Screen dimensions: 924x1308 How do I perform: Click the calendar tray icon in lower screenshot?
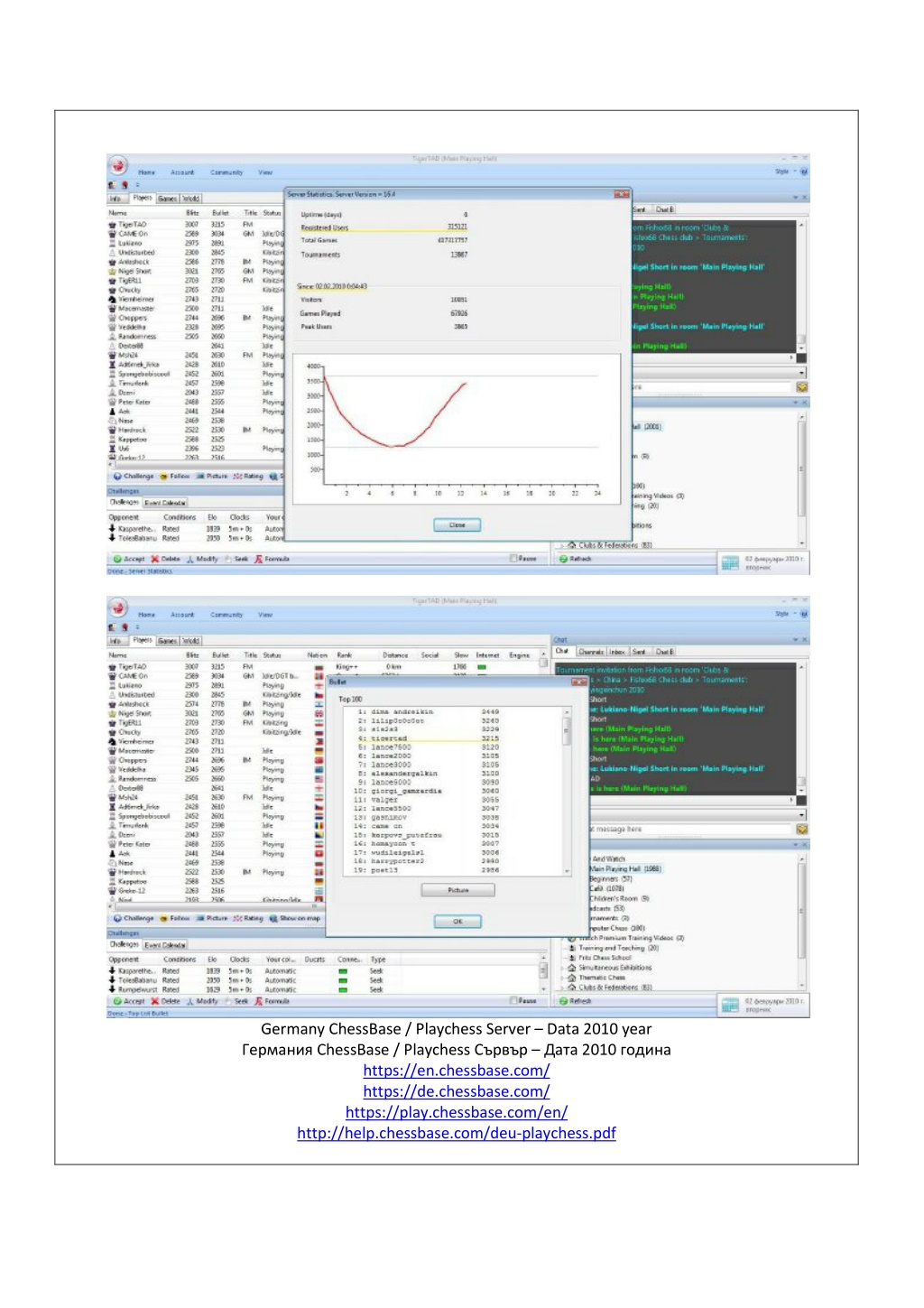(x=731, y=1006)
